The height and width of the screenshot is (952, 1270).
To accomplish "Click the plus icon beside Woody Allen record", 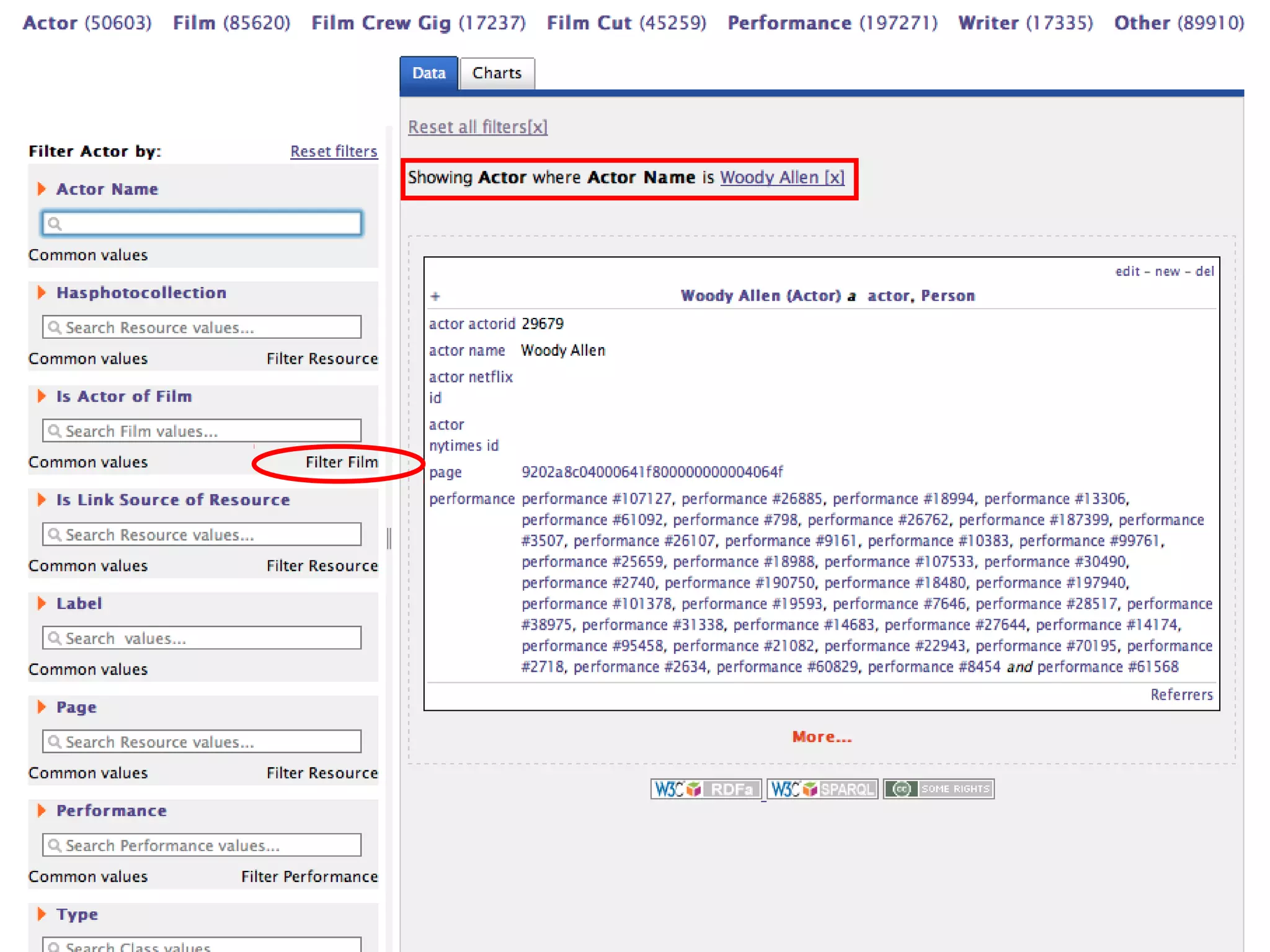I will pos(435,296).
